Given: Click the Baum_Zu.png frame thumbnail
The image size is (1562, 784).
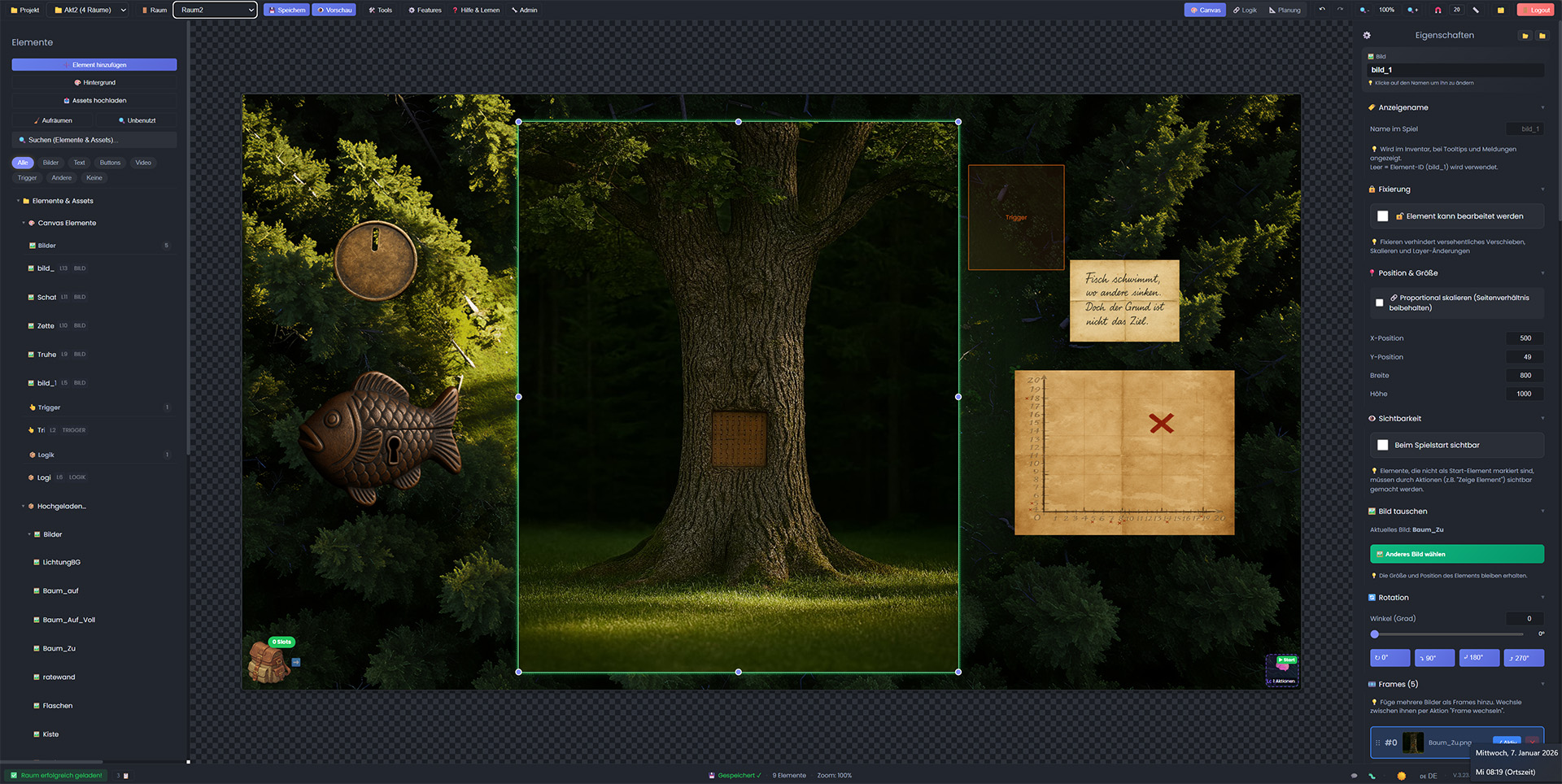Looking at the screenshot, I should [x=1413, y=743].
